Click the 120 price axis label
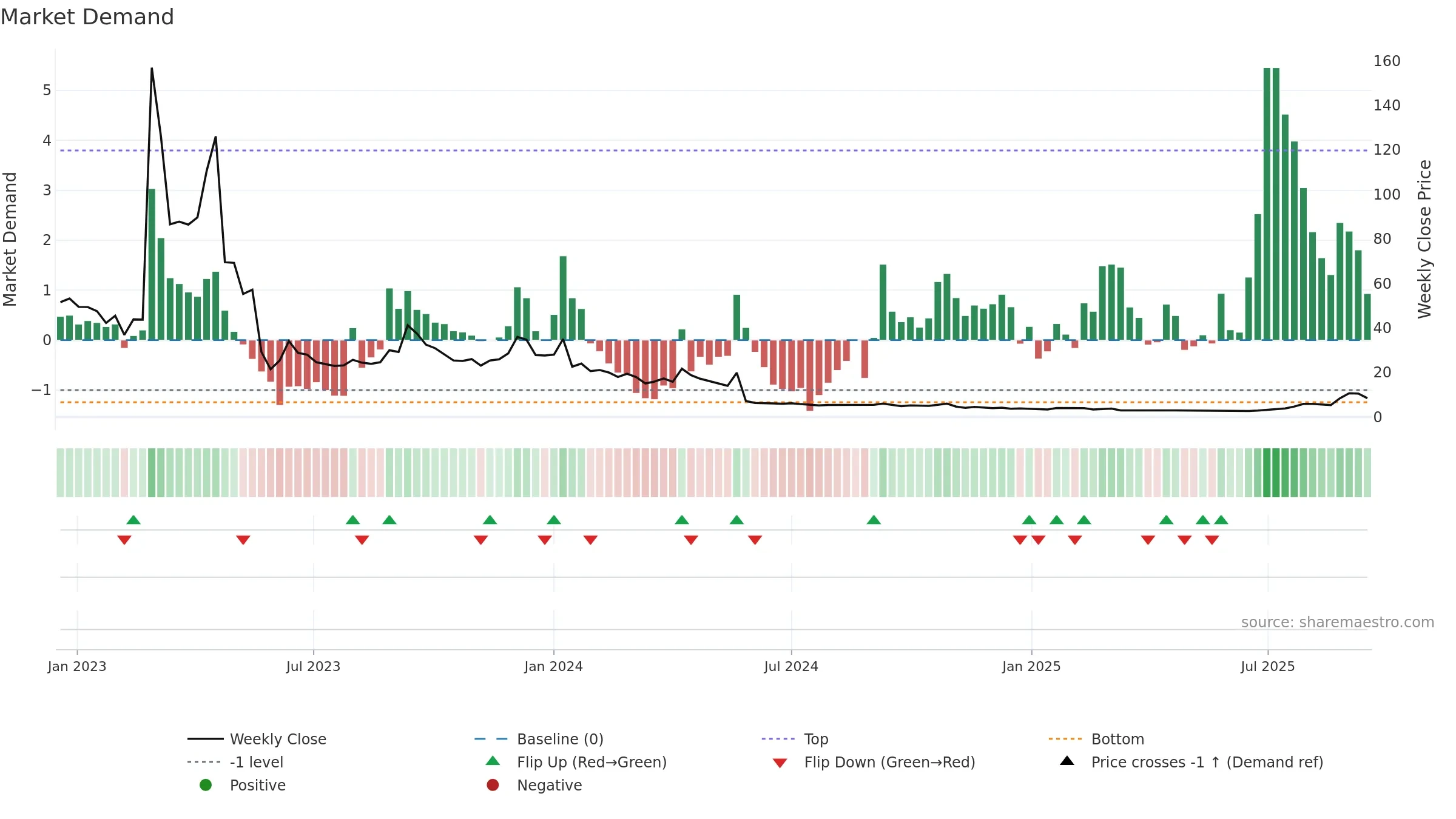 1387,150
